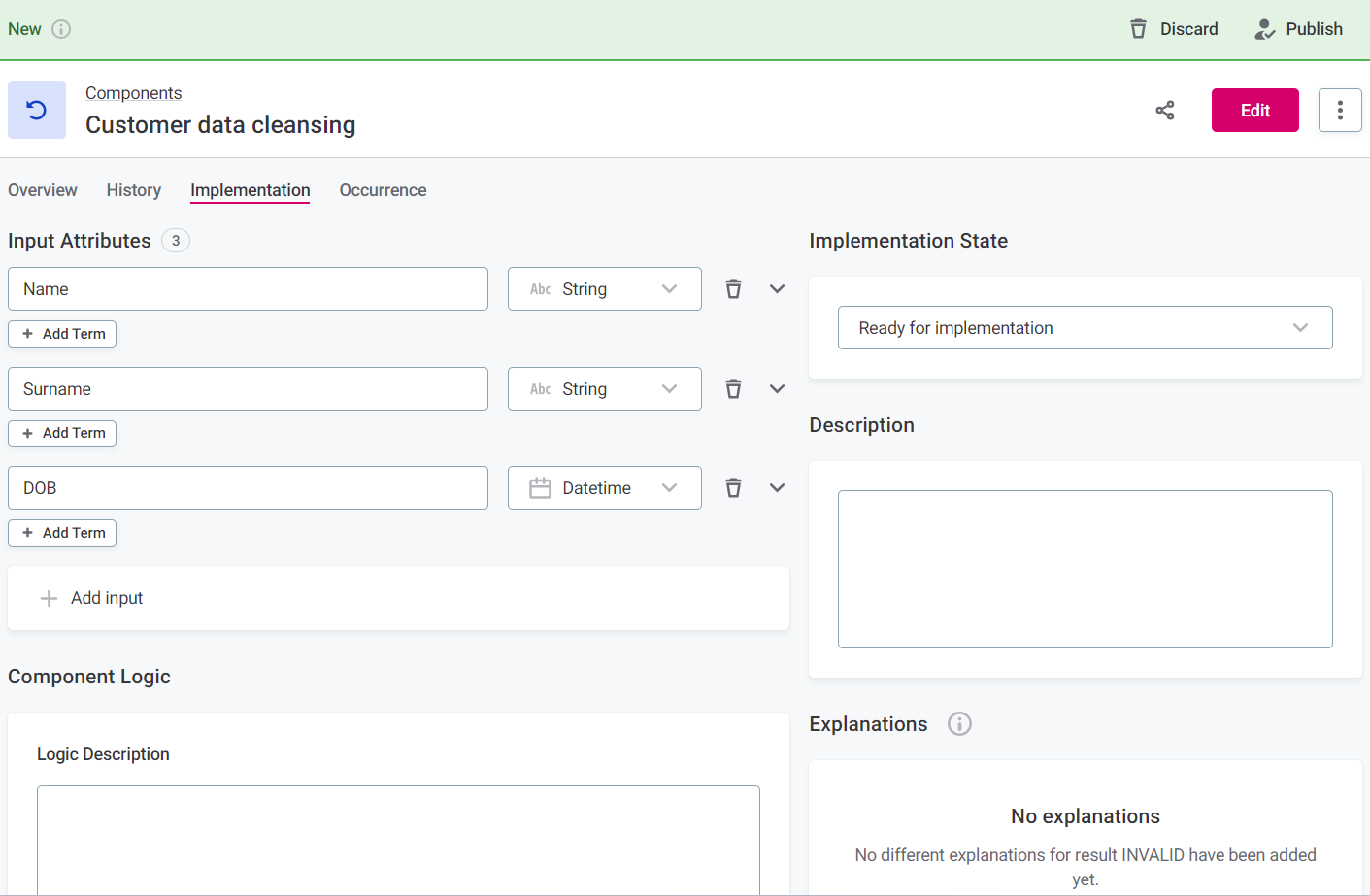Click into the Description text area
This screenshot has width=1370, height=896.
coord(1085,569)
